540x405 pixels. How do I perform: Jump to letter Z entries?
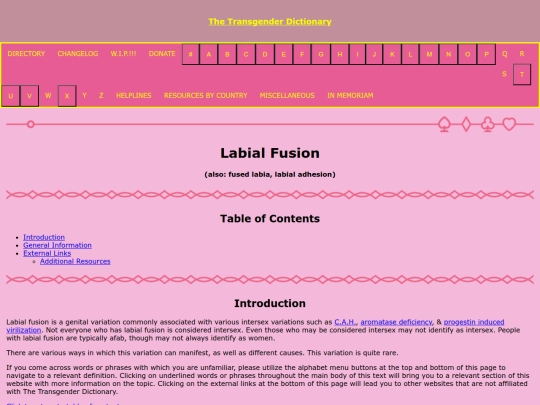101,95
